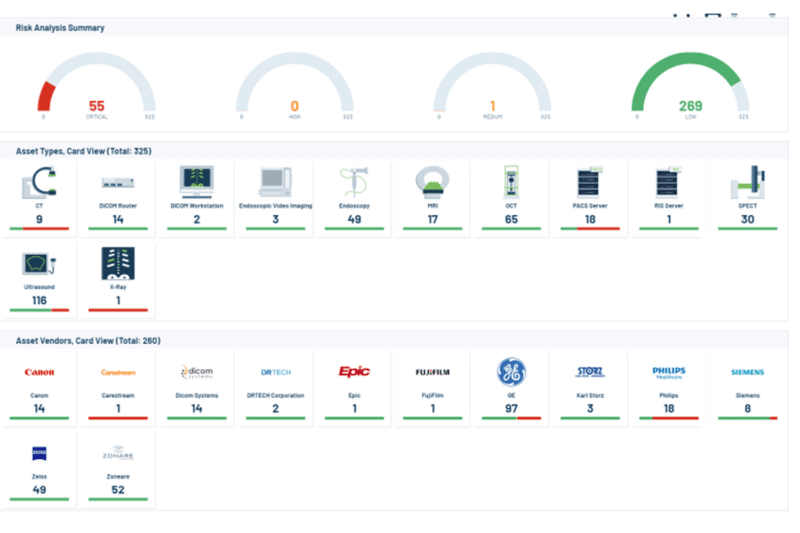Viewport: 800px width, 533px height.
Task: Select the DRTECH Corporation logo
Action: tap(276, 372)
